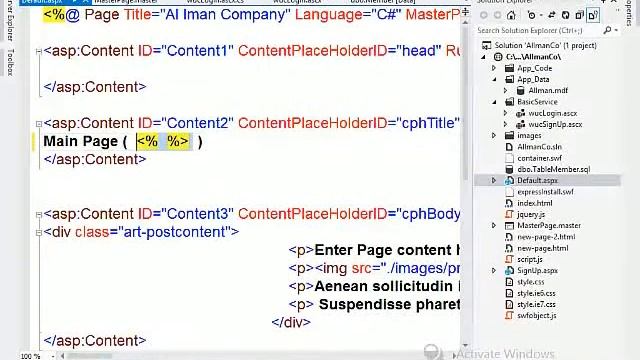The height and width of the screenshot is (360, 640).
Task: Expand the wucSignUp.ascx node
Action: tap(505, 124)
